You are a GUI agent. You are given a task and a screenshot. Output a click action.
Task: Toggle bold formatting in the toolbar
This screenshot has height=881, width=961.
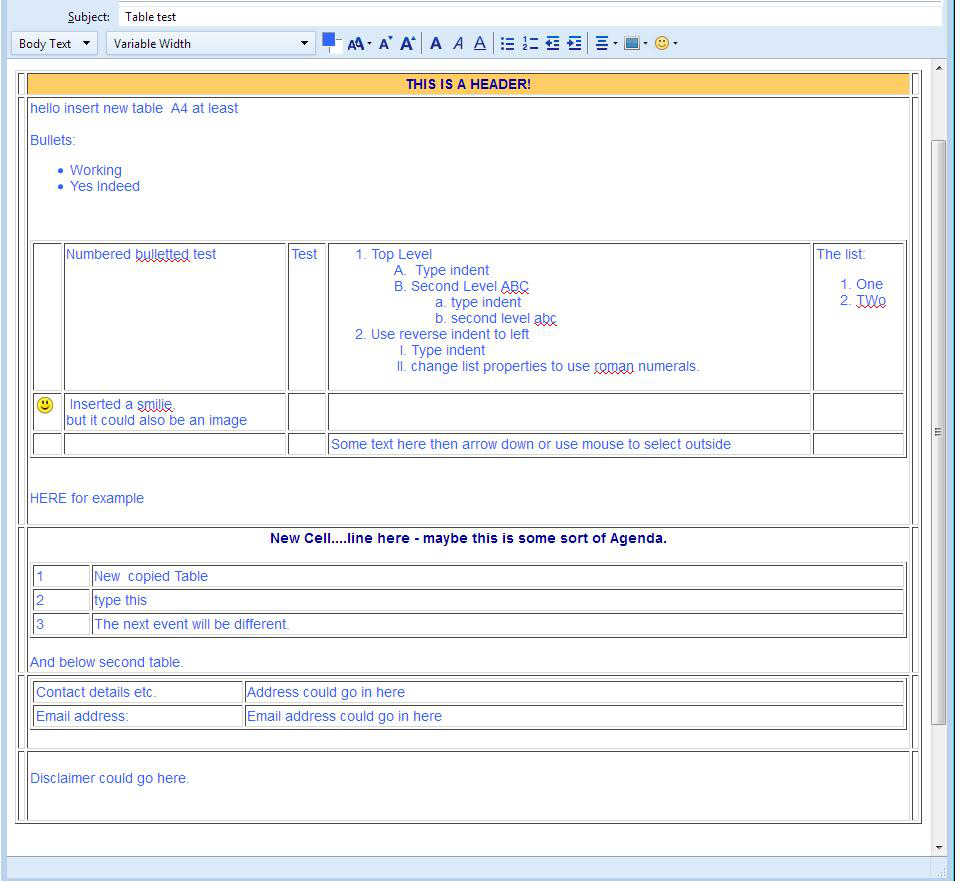pos(435,43)
